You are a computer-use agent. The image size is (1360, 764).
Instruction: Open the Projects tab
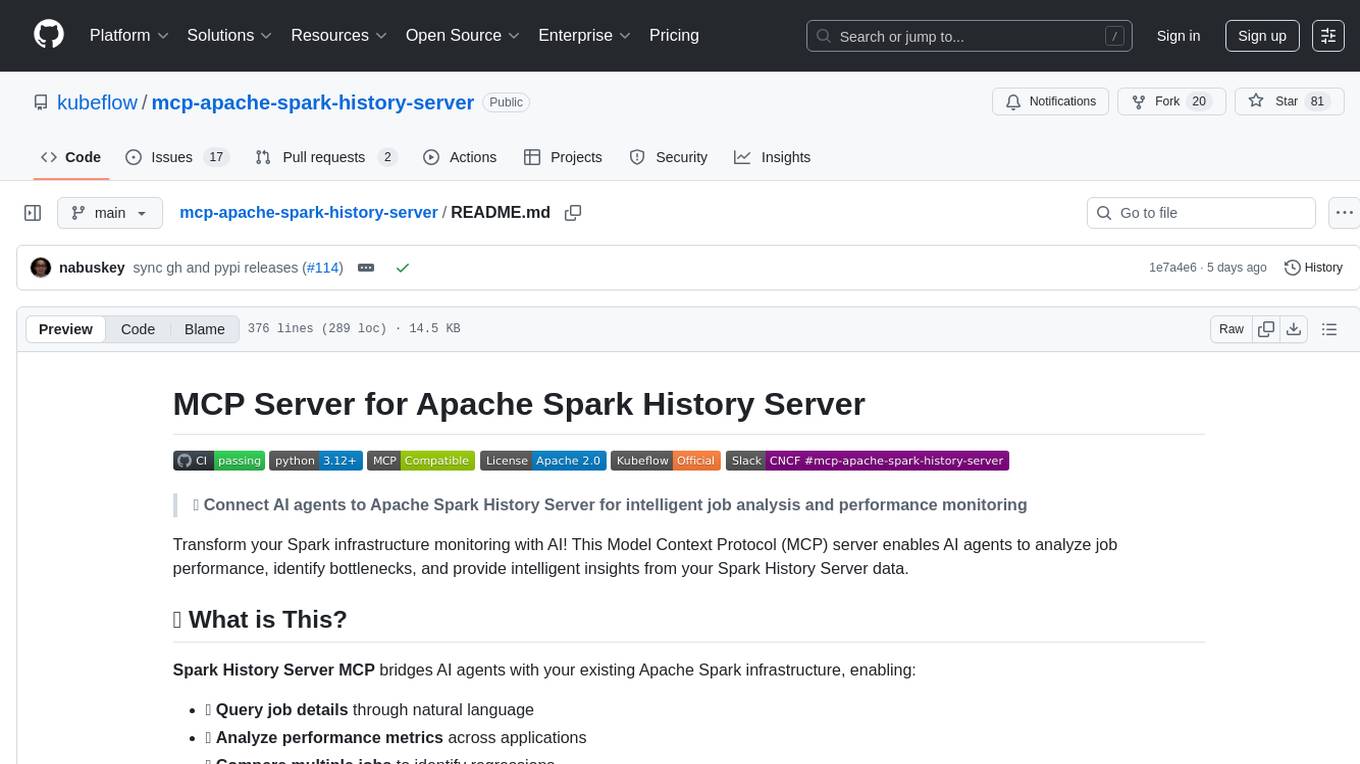click(563, 157)
